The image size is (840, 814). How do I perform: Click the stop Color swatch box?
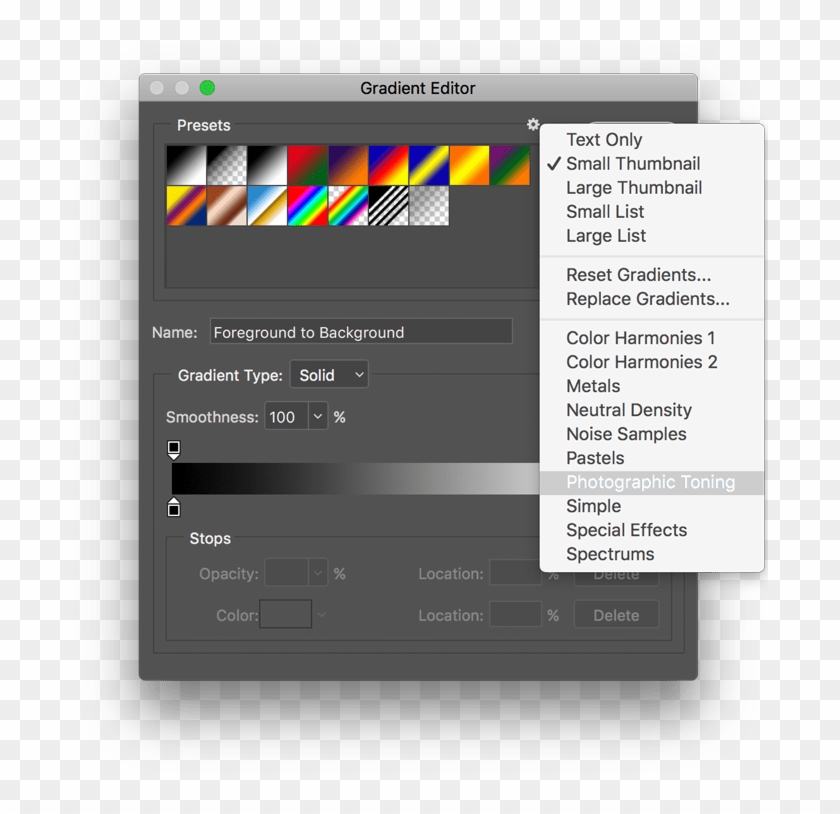click(x=286, y=614)
